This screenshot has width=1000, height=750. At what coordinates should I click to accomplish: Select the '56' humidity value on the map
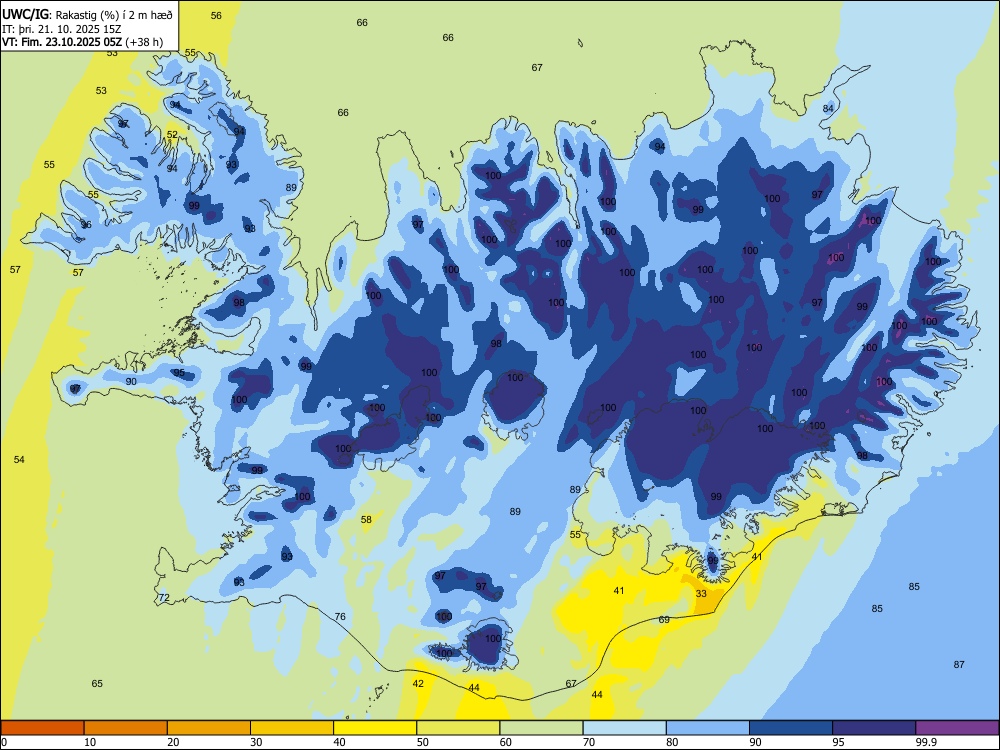(x=216, y=15)
